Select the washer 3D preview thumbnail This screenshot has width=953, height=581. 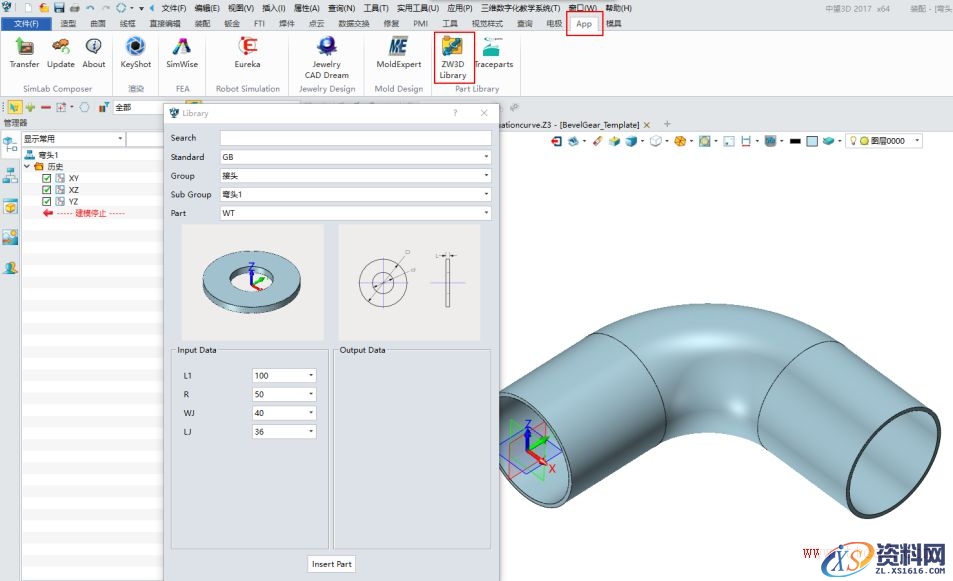pos(253,282)
